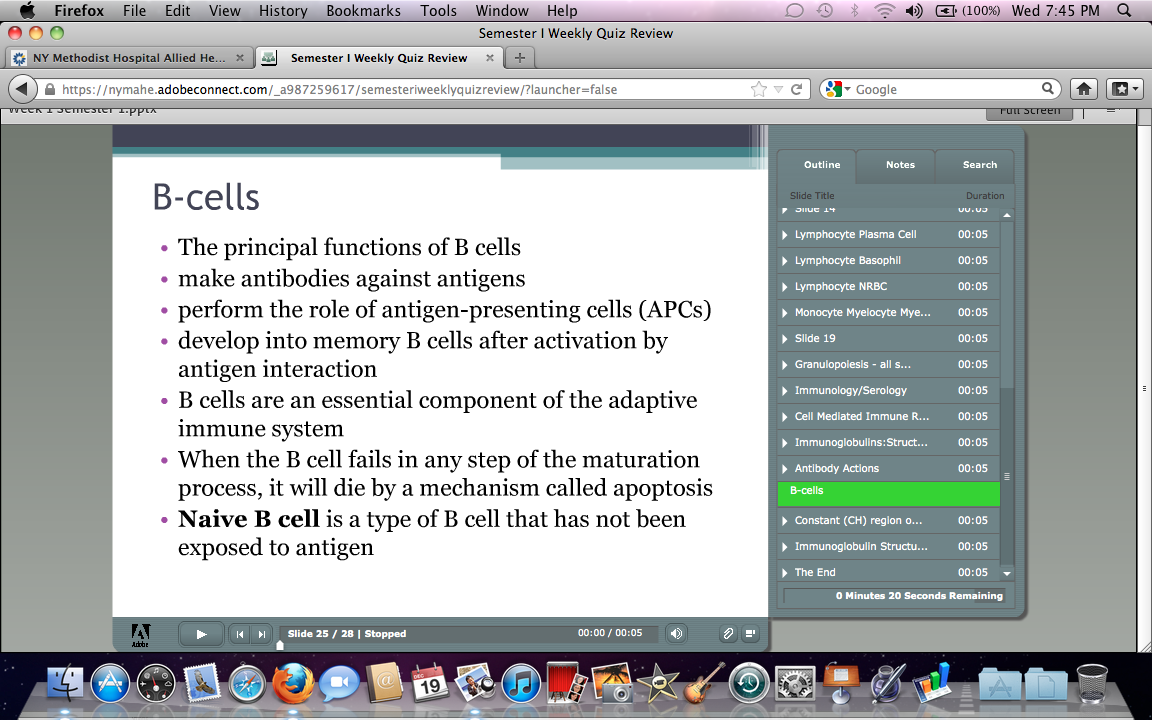
Task: Select The End slide in outline
Action: pyautogui.click(x=815, y=572)
